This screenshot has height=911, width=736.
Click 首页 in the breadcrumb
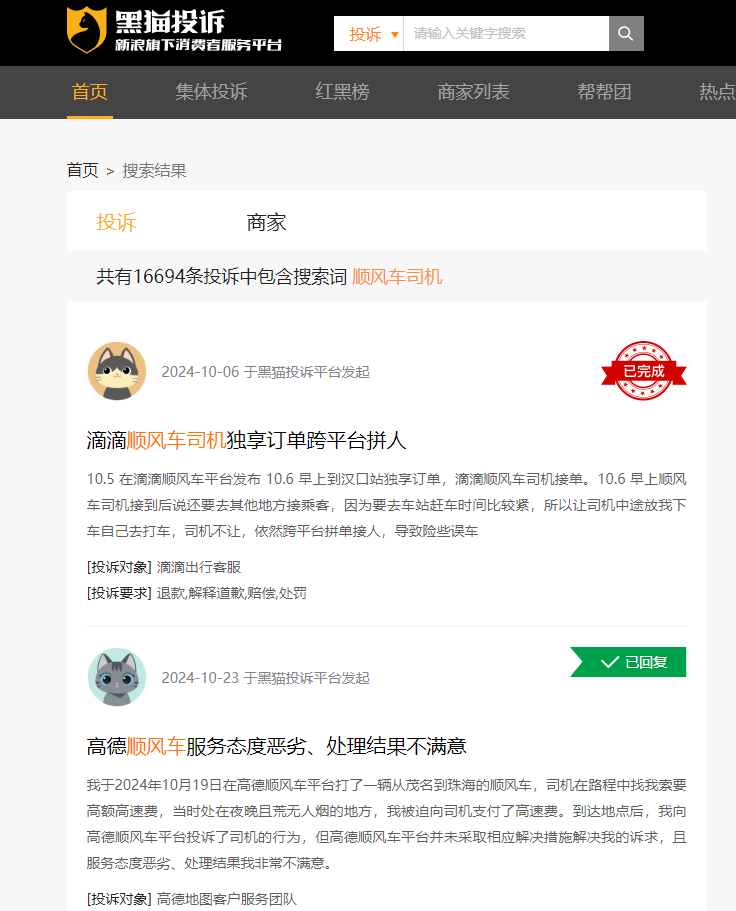(x=82, y=170)
